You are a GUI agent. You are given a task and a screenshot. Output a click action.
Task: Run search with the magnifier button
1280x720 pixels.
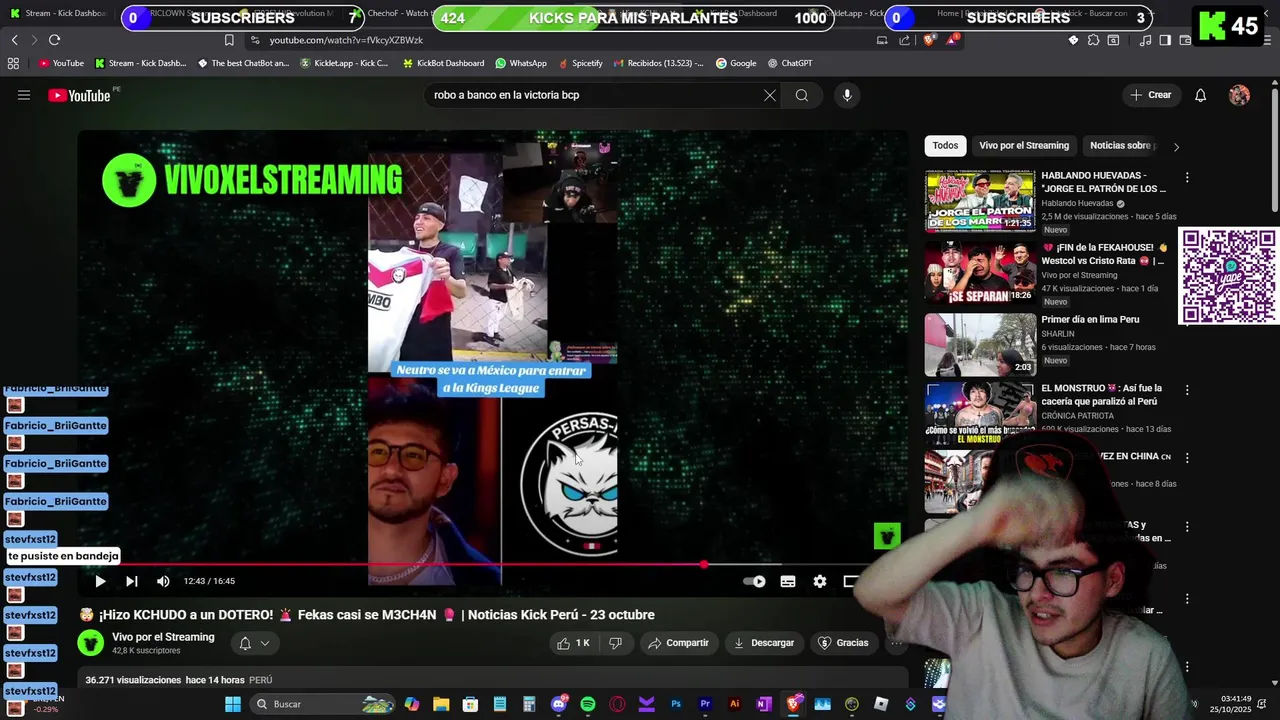coord(801,95)
